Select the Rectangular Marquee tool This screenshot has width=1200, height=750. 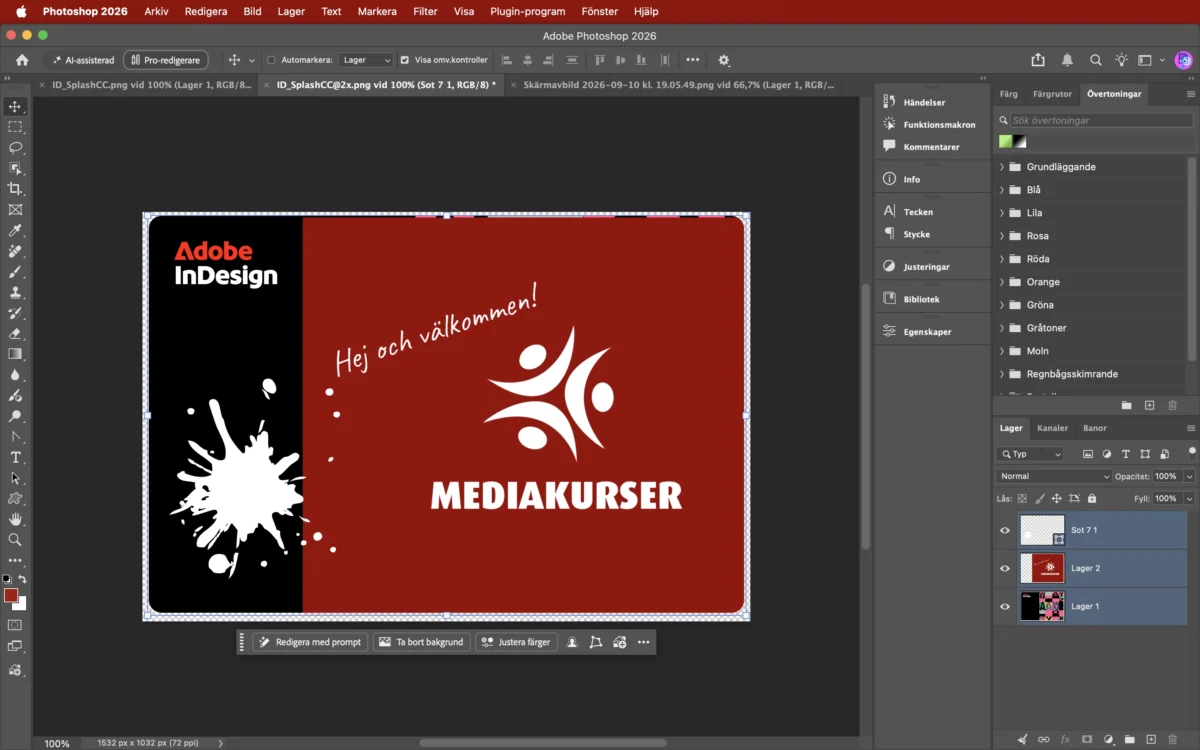pos(15,127)
